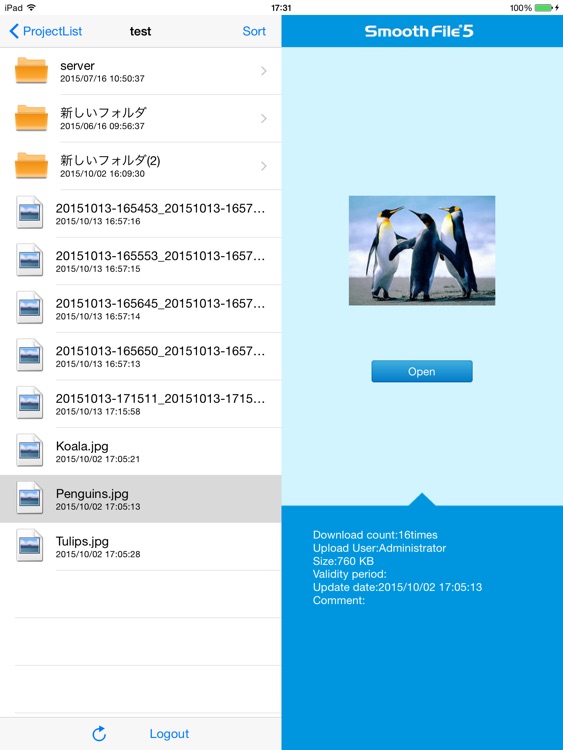Click the Open button for Penguins image
This screenshot has width=563, height=750.
[422, 371]
